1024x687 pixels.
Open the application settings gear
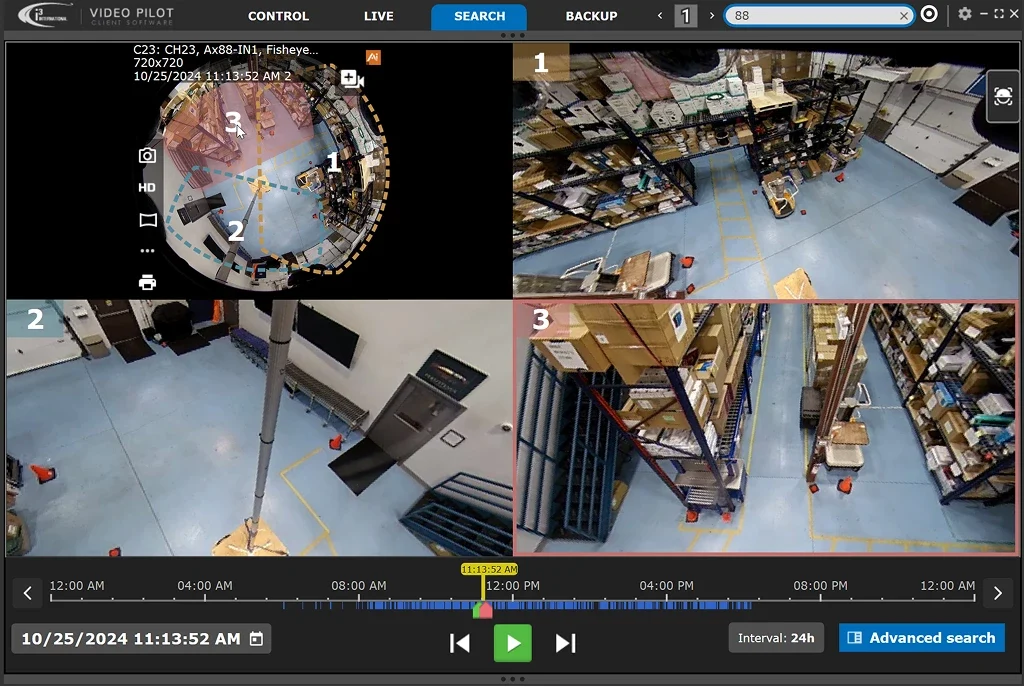(x=963, y=14)
